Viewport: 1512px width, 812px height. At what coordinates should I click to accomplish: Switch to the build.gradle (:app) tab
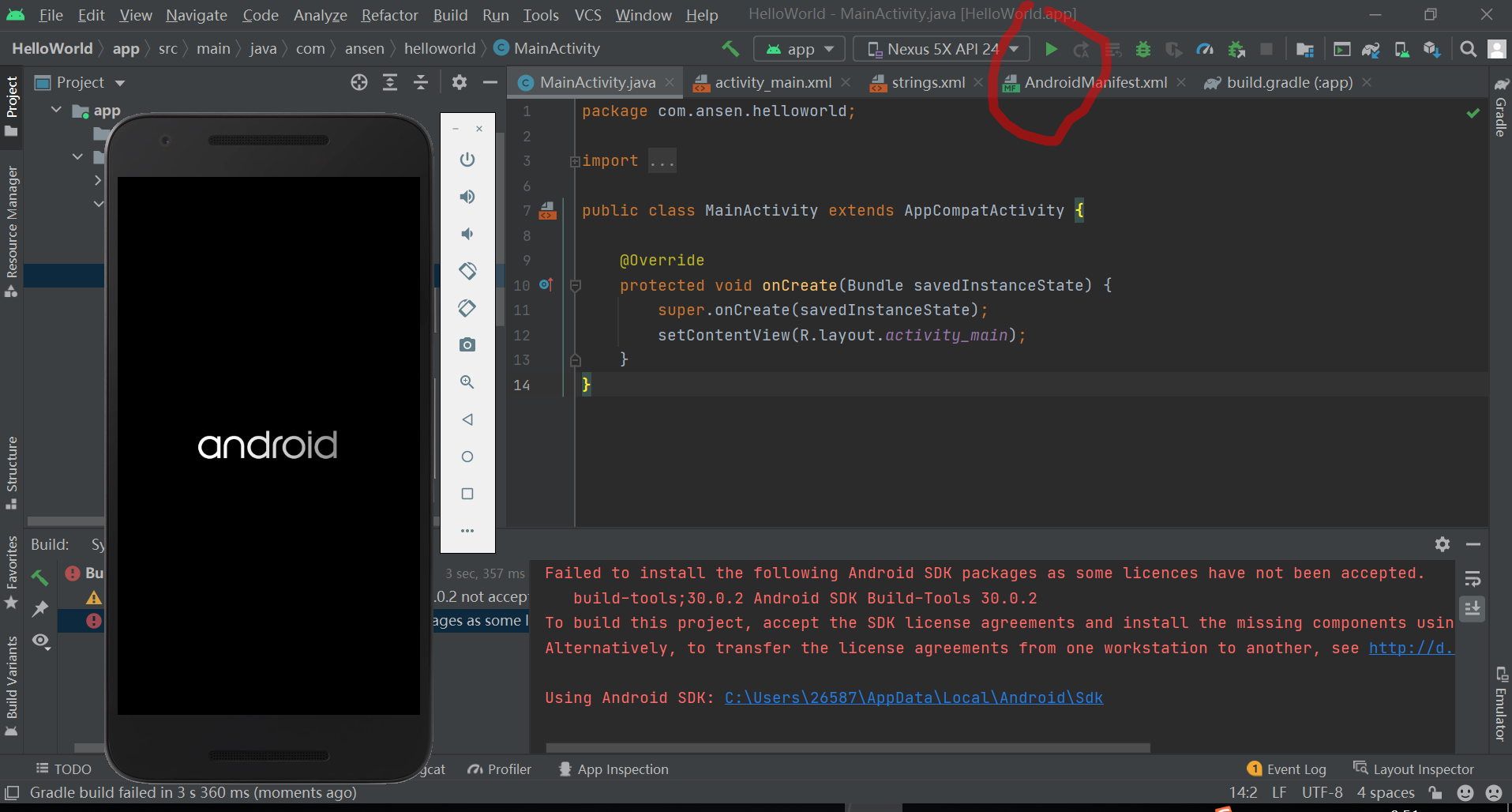click(x=1289, y=82)
